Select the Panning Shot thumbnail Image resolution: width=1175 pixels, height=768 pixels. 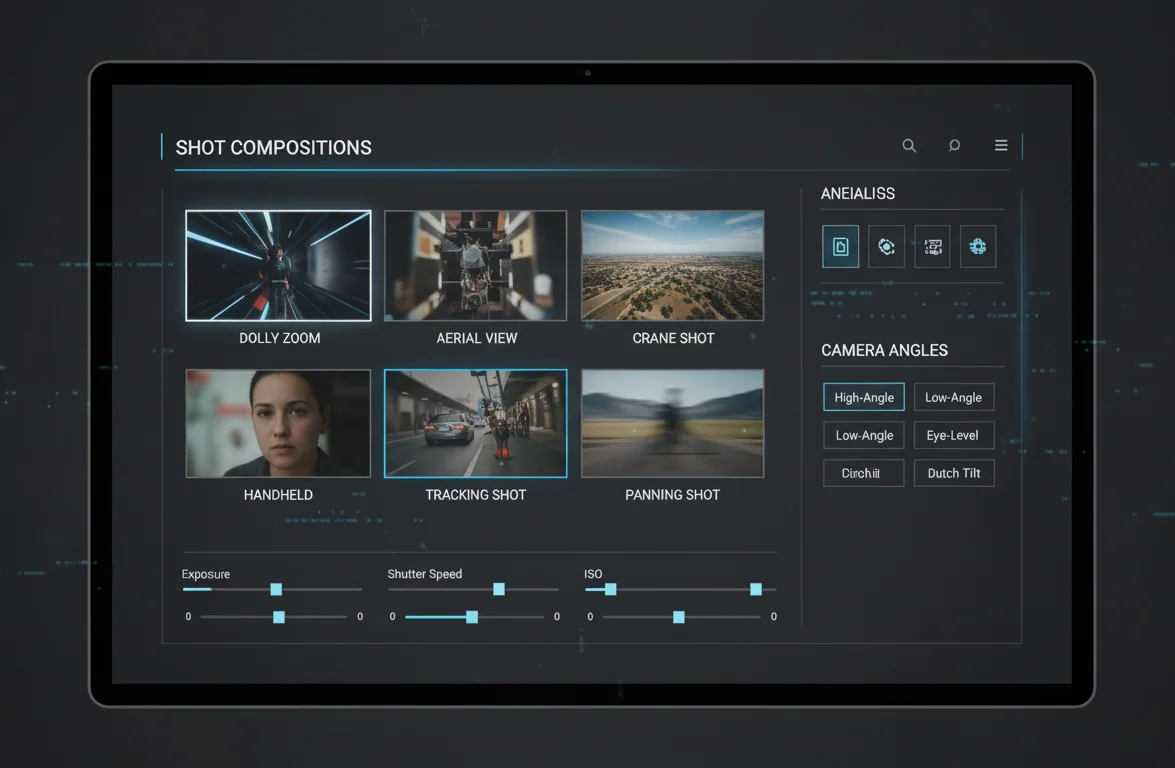[x=672, y=423]
